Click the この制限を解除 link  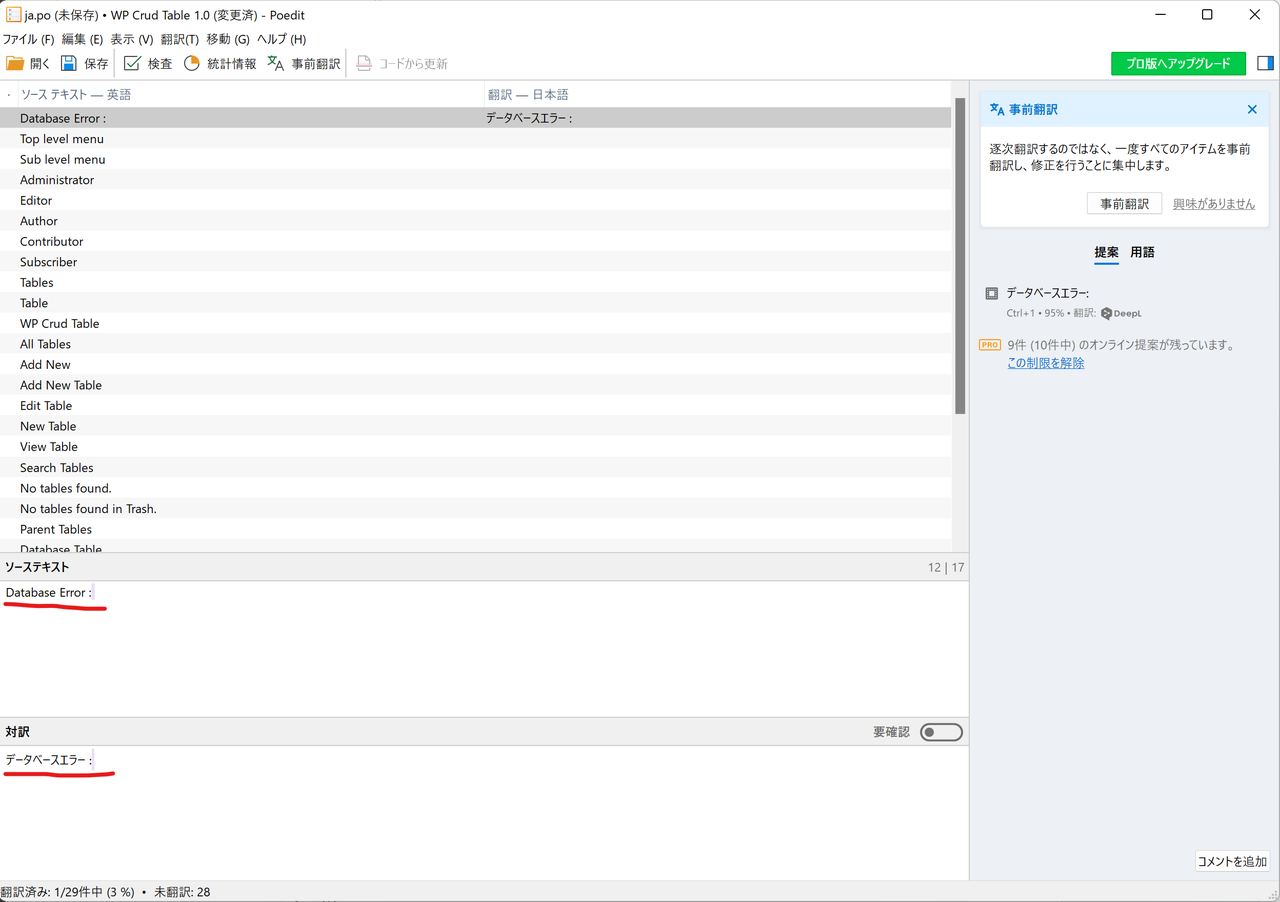point(1045,363)
